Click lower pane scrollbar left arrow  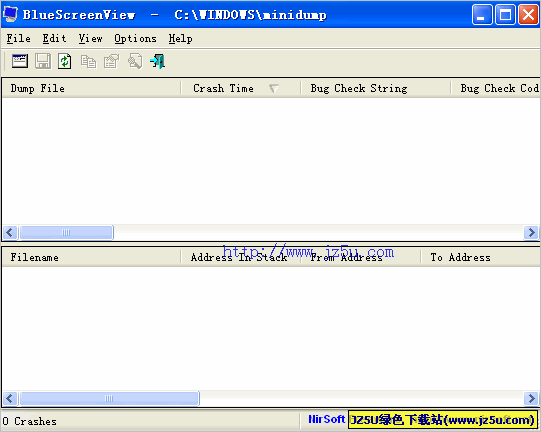(x=10, y=399)
